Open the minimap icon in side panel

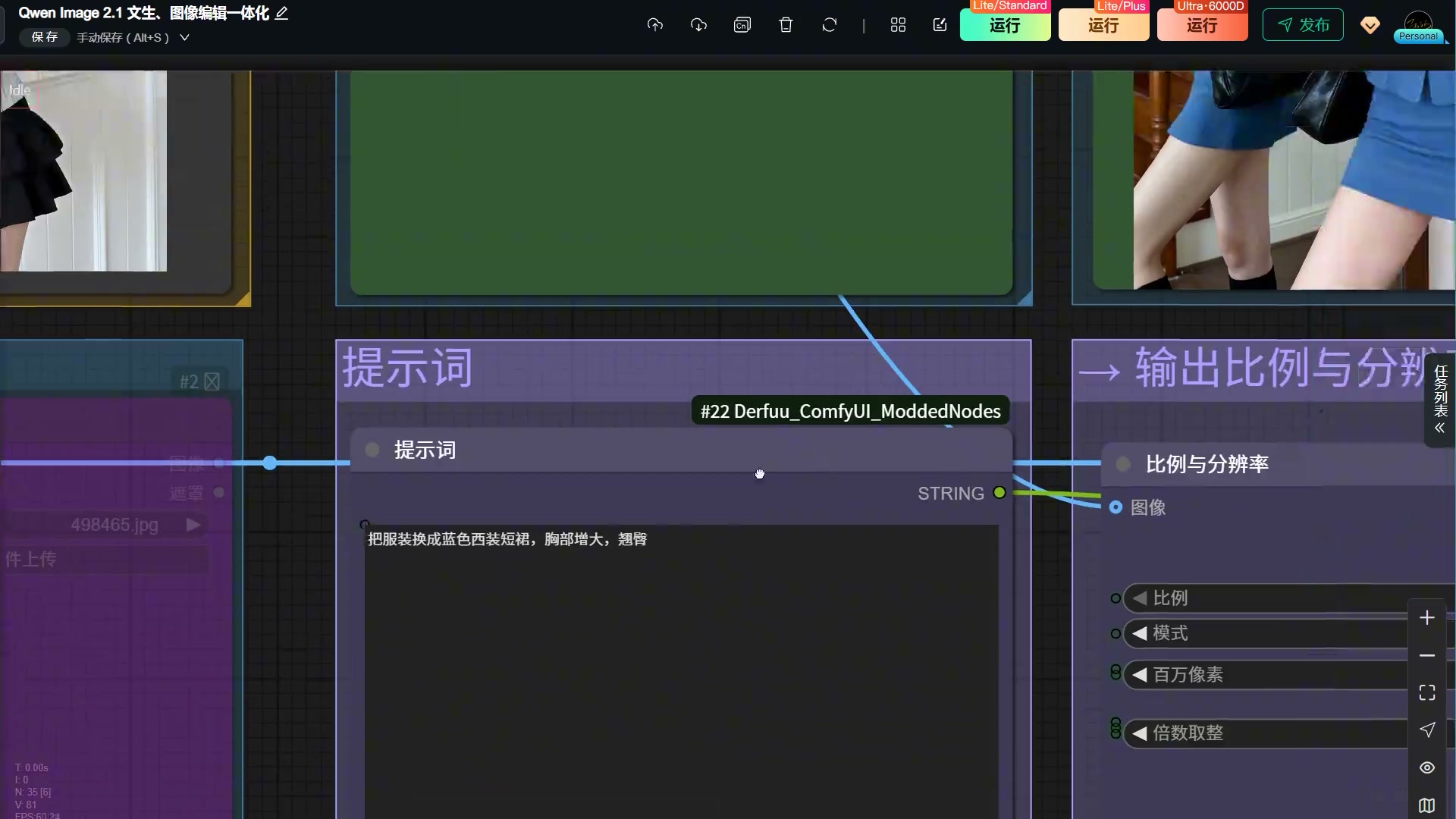[1427, 805]
